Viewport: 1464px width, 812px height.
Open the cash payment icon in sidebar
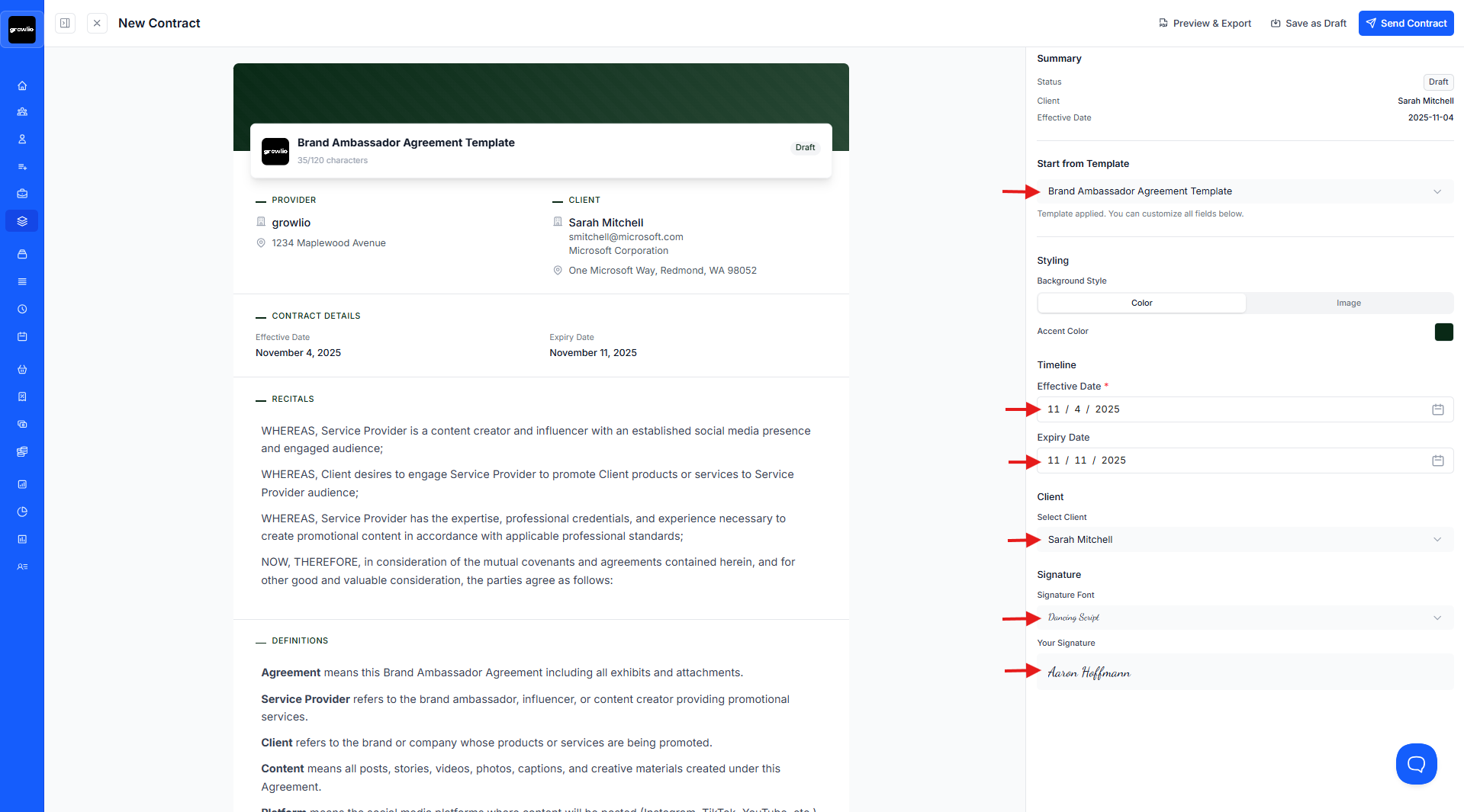(x=22, y=424)
